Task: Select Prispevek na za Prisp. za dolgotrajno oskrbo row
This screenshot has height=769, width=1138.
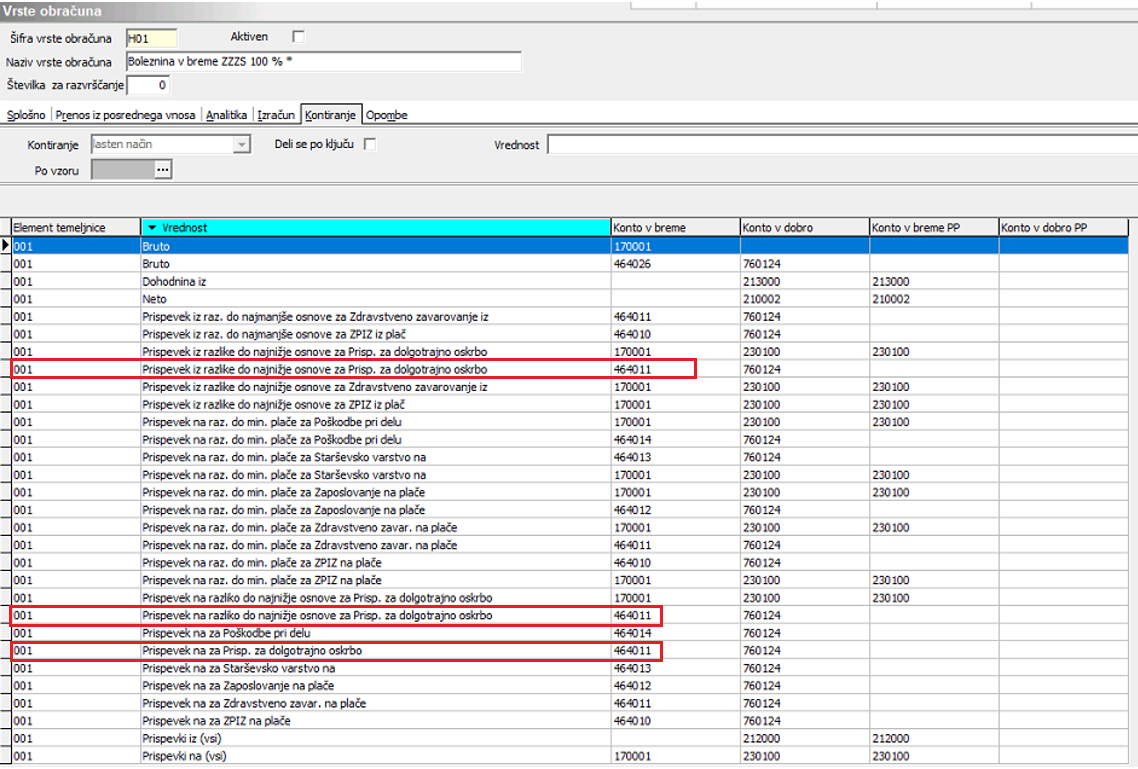Action: tap(570, 651)
